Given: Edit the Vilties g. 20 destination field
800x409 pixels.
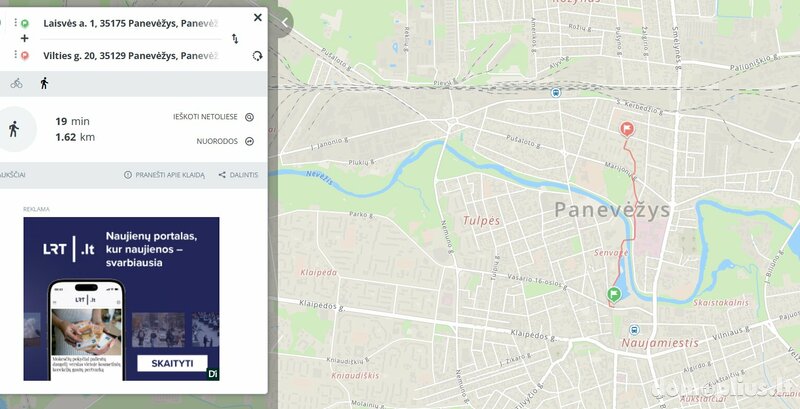Looking at the screenshot, I should 131,56.
